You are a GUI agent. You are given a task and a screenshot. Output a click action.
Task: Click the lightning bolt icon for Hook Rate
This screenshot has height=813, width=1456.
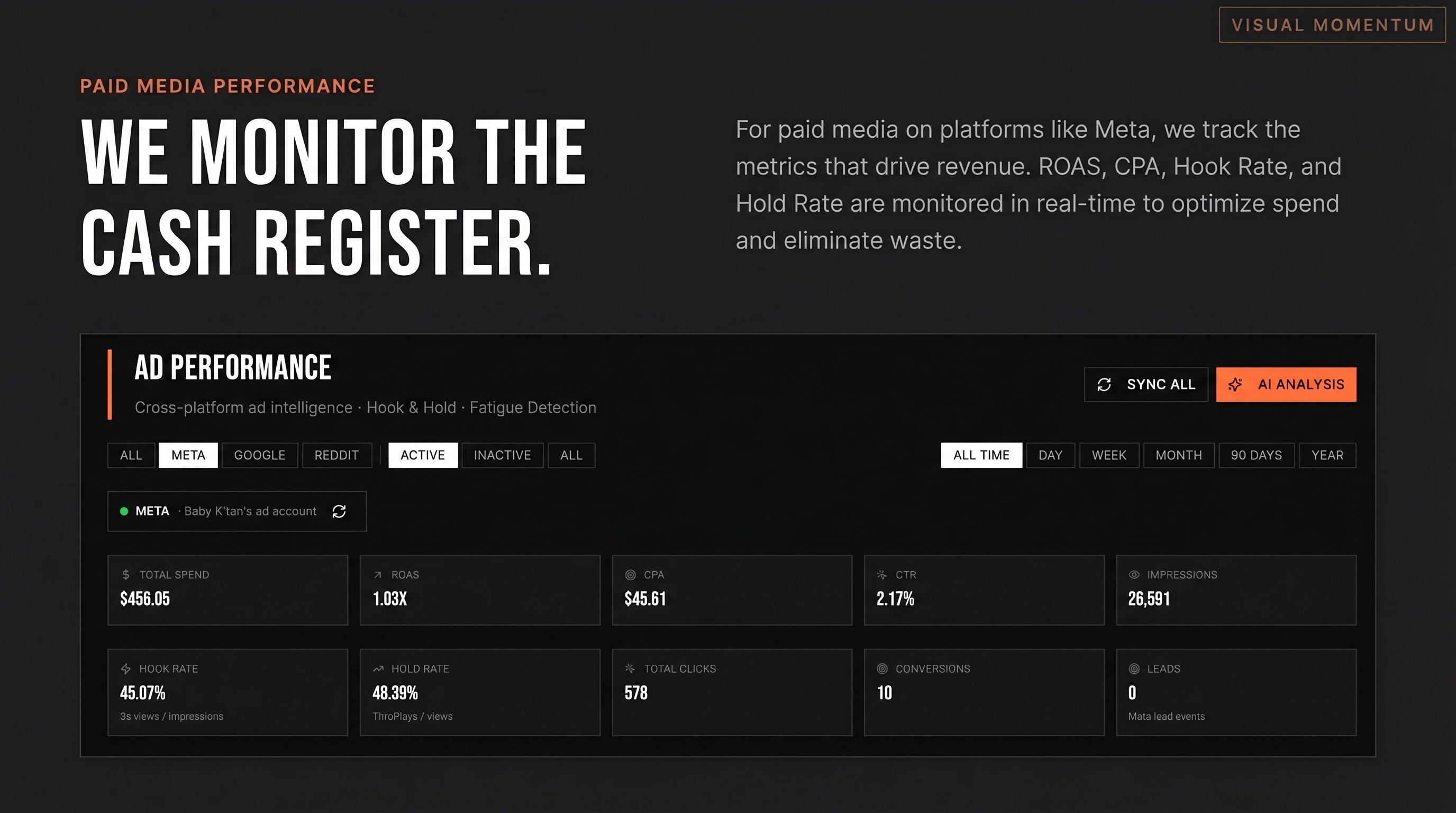125,669
